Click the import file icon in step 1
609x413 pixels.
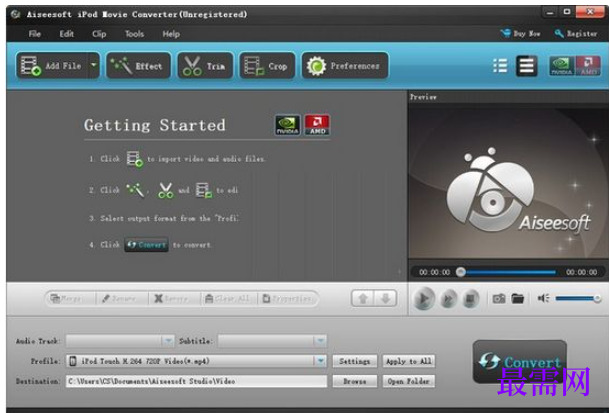134,159
